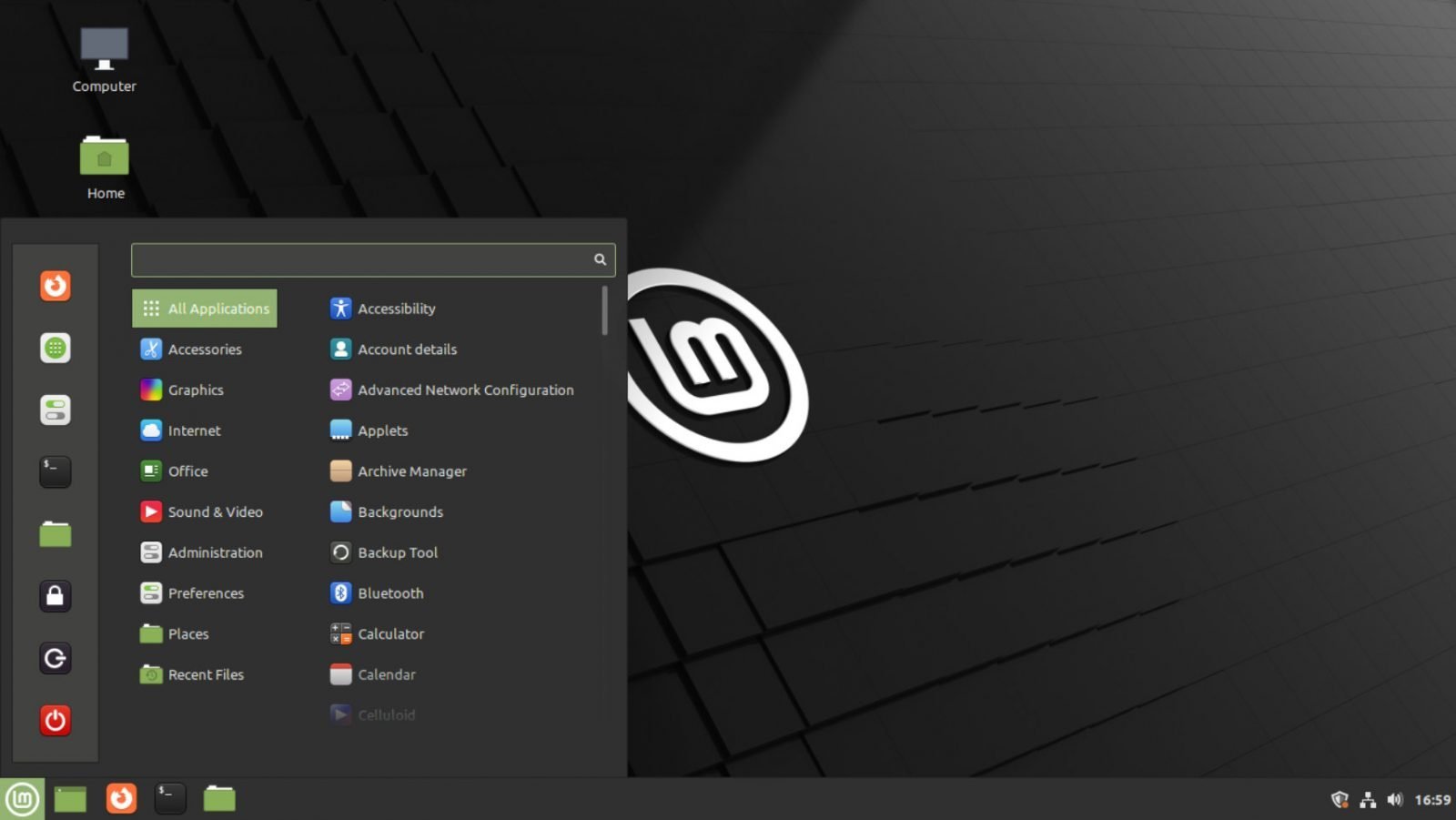Log out using the sidebar logout icon

[x=55, y=658]
